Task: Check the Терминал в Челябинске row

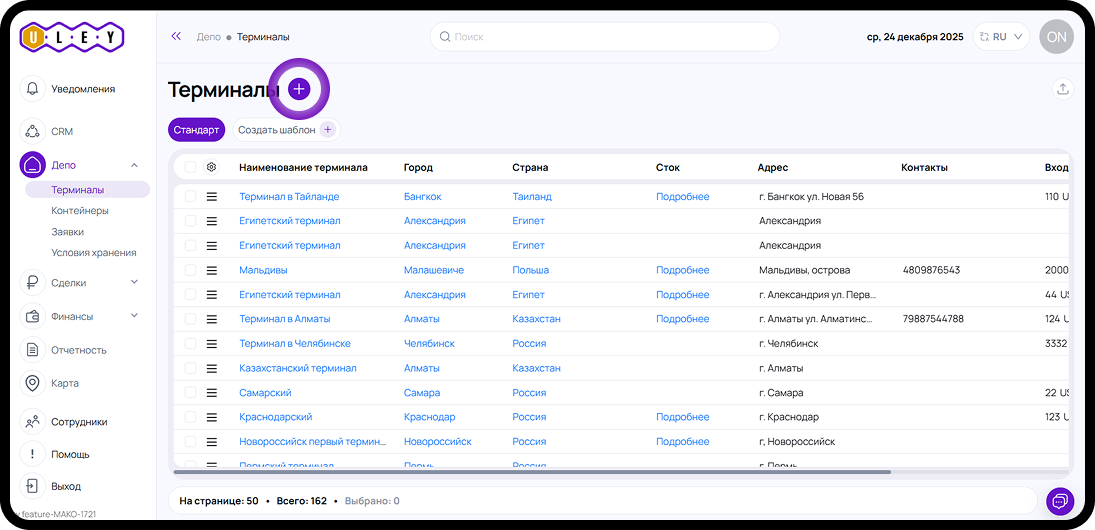Action: tap(191, 344)
